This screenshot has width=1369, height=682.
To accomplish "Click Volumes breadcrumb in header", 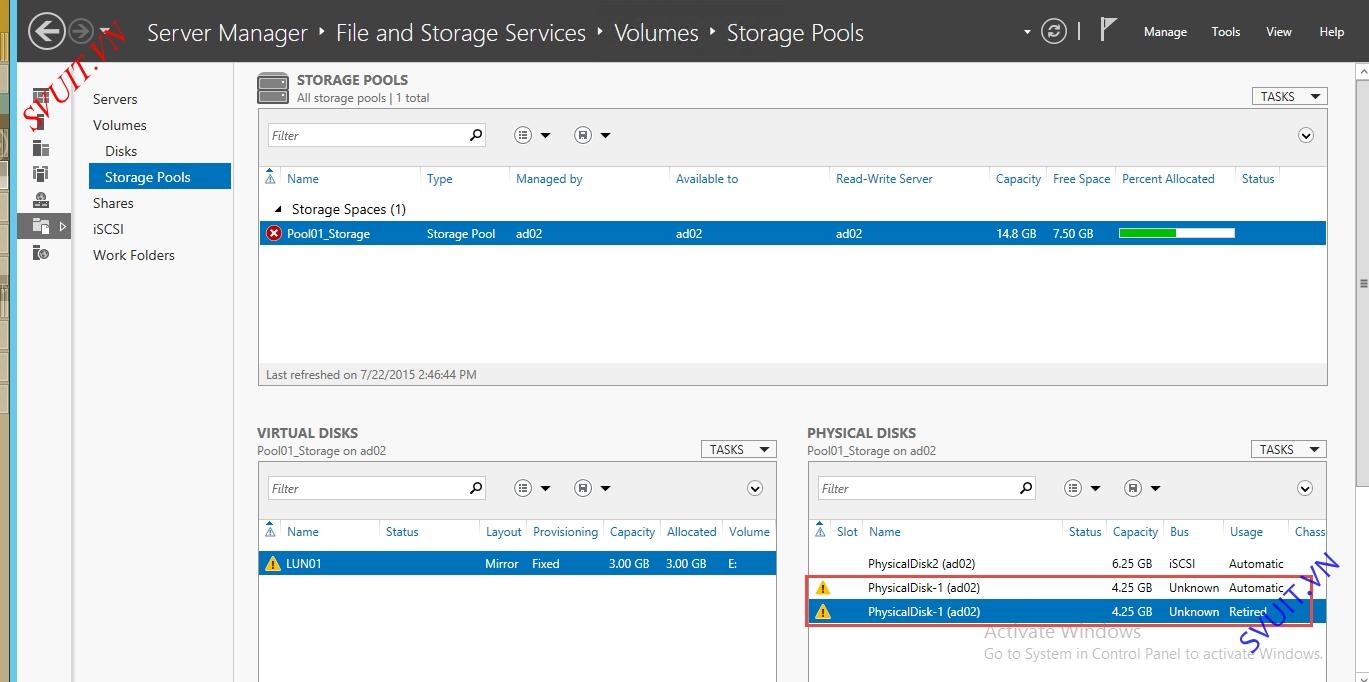I will tap(656, 33).
